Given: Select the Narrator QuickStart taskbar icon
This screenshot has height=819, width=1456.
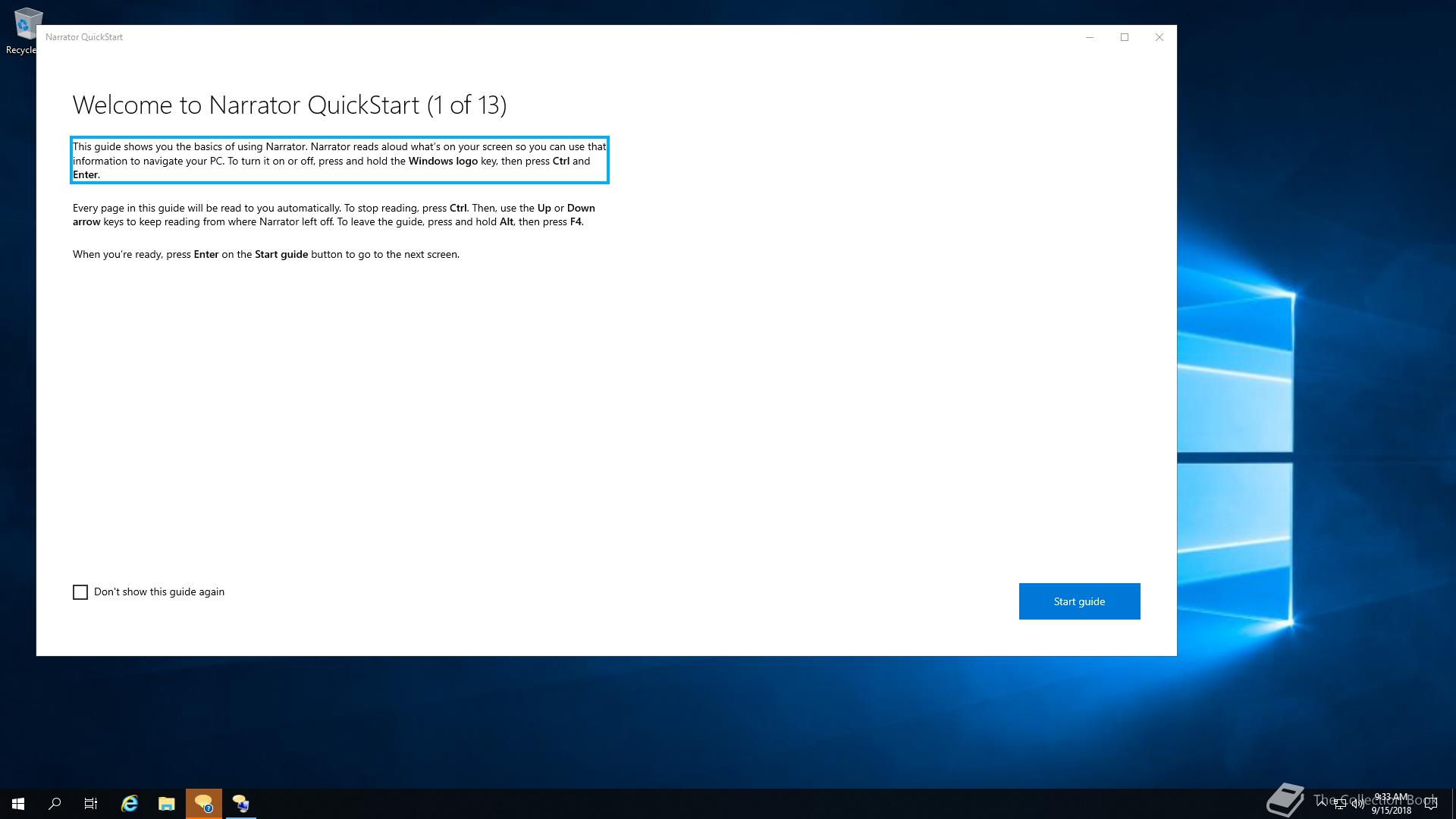Looking at the screenshot, I should point(204,804).
